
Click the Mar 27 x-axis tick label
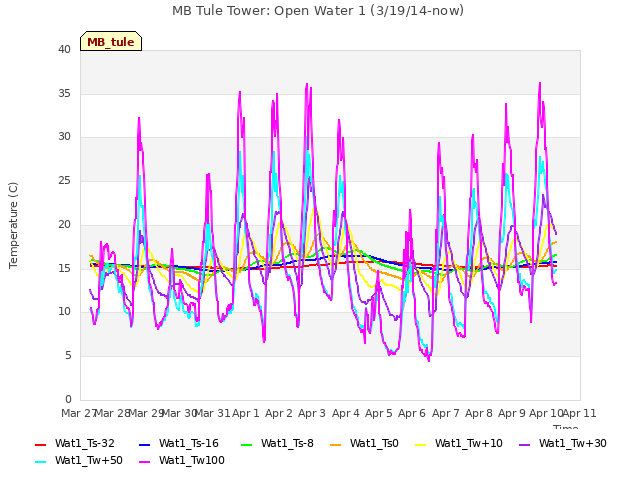coord(78,413)
